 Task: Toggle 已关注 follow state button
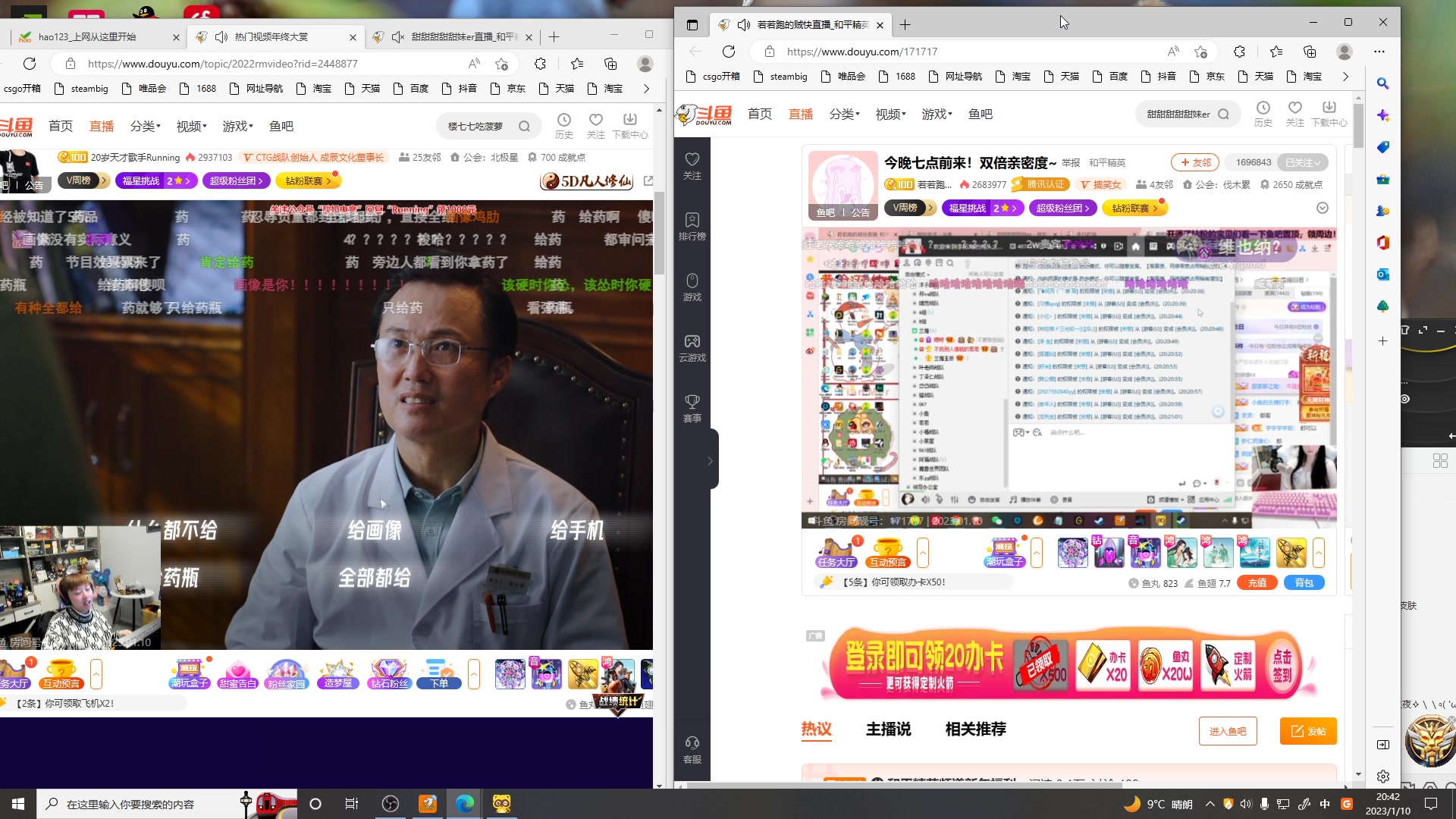point(1303,162)
